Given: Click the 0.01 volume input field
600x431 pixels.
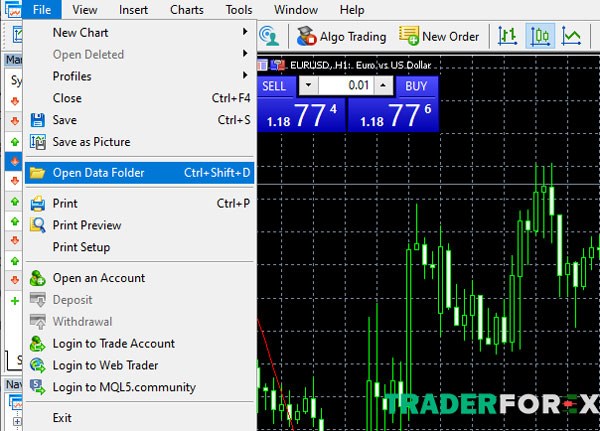Looking at the screenshot, I should click(346, 85).
